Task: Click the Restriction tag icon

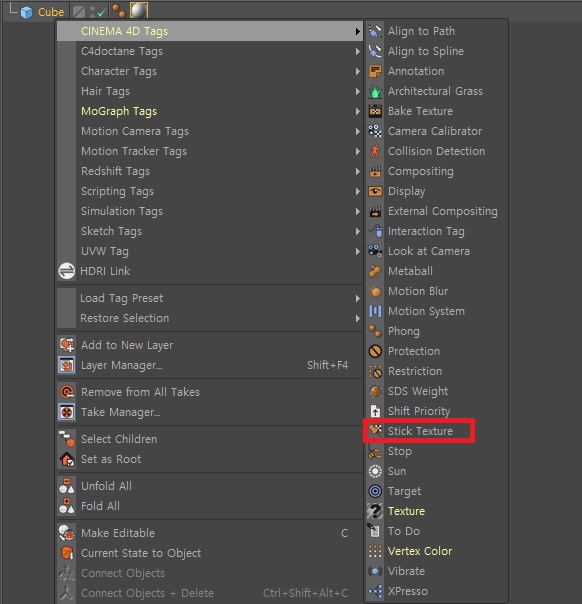Action: pyautogui.click(x=375, y=371)
